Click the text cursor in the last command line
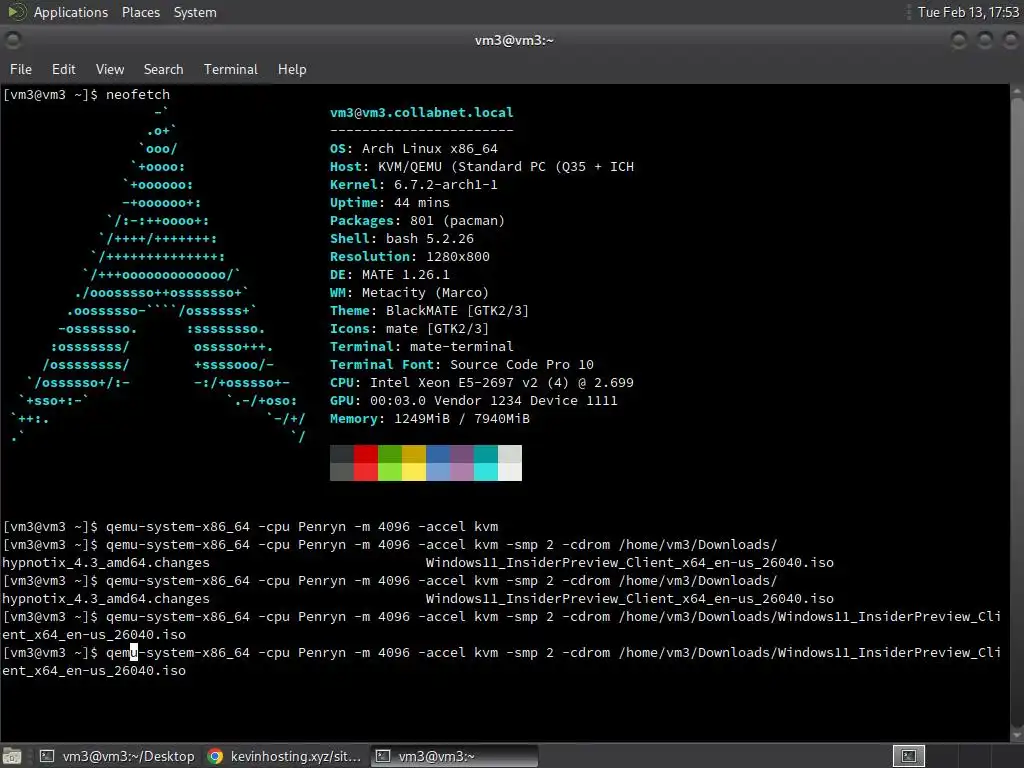 click(x=134, y=652)
